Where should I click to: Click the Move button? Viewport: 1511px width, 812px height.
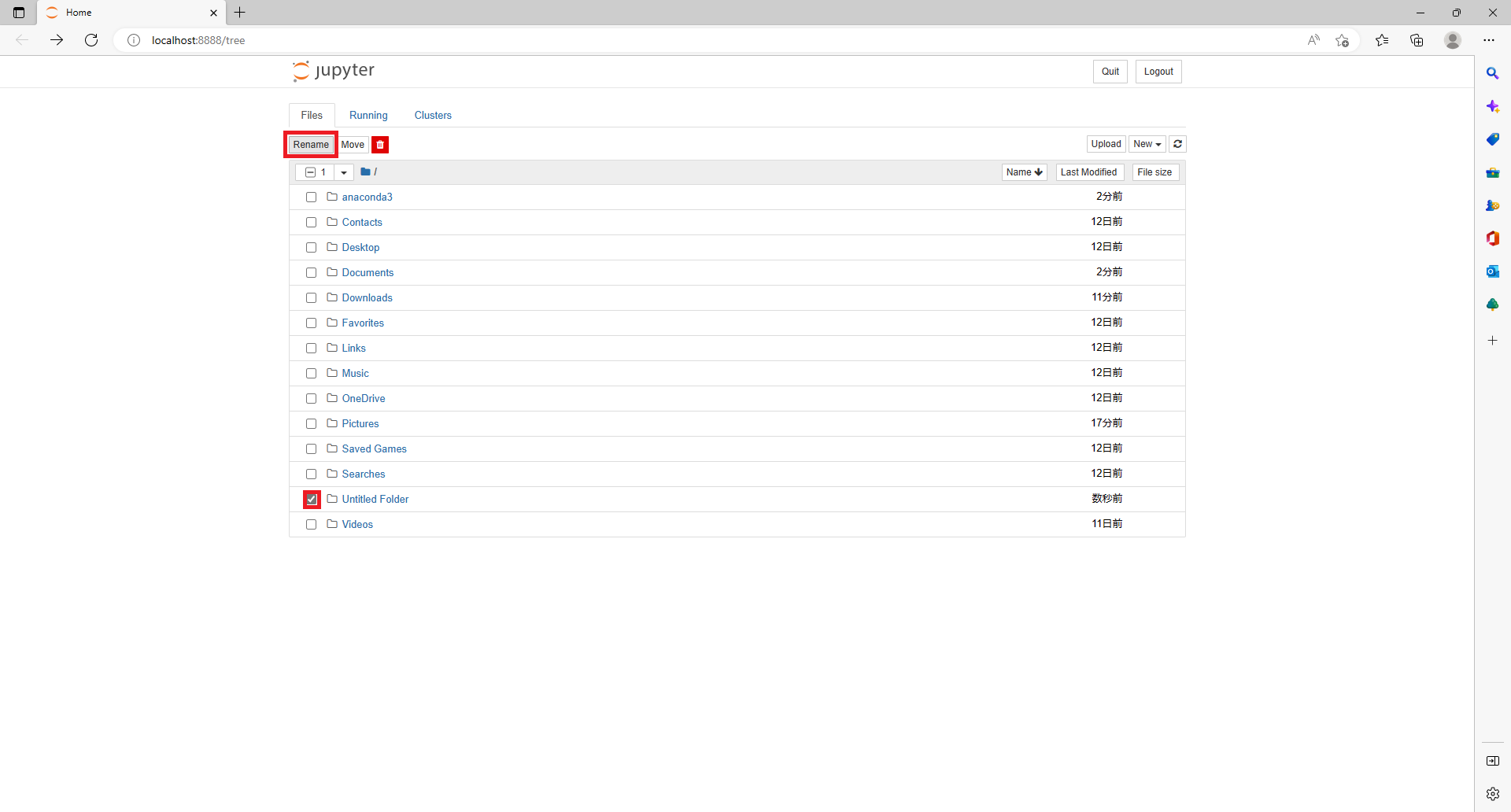point(353,145)
